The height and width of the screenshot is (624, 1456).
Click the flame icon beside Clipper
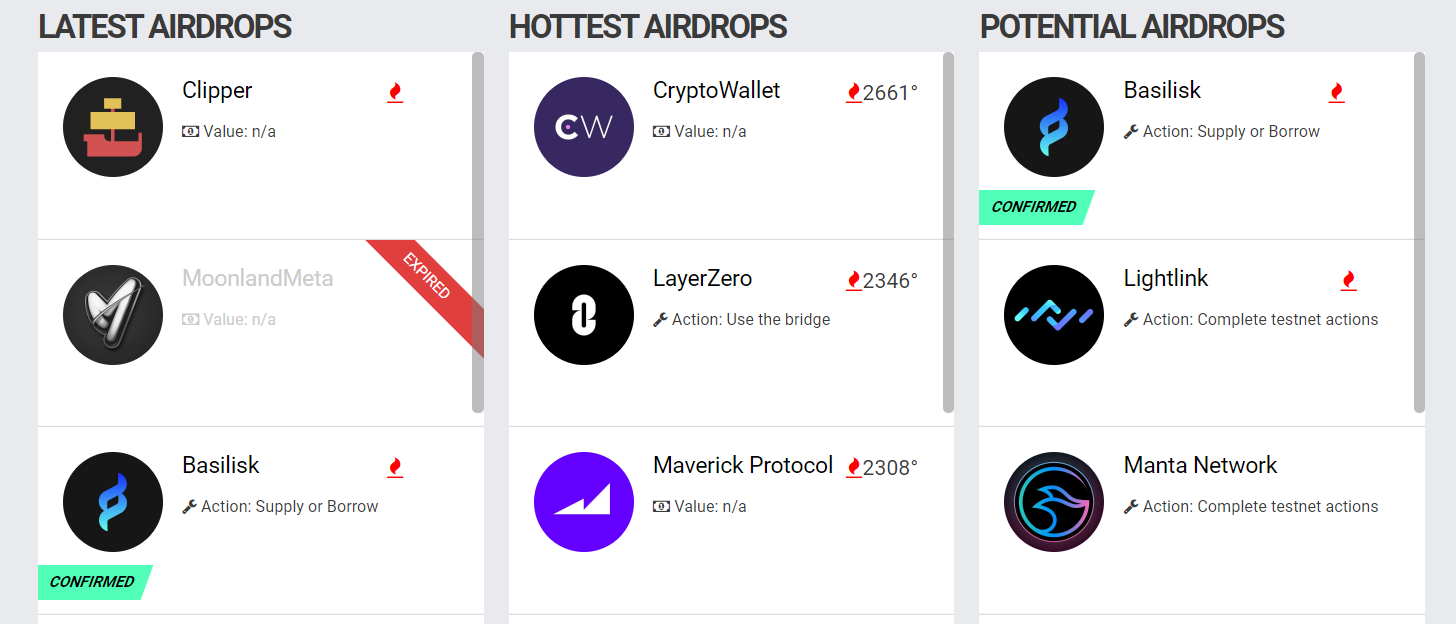tap(395, 93)
